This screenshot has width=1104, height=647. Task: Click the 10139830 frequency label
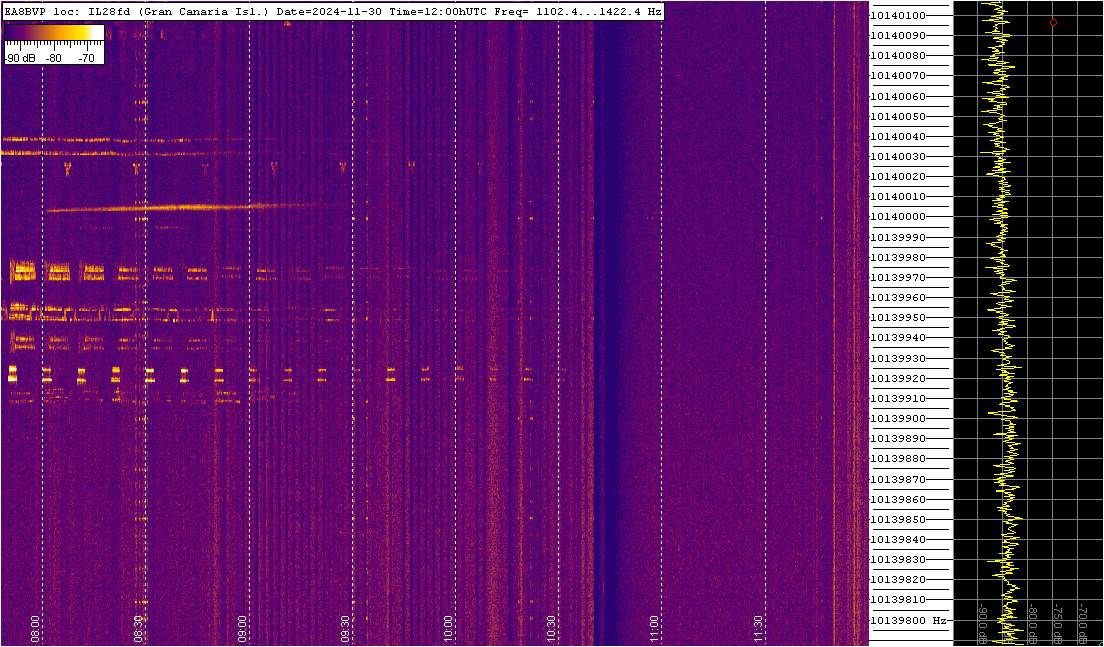[898, 560]
